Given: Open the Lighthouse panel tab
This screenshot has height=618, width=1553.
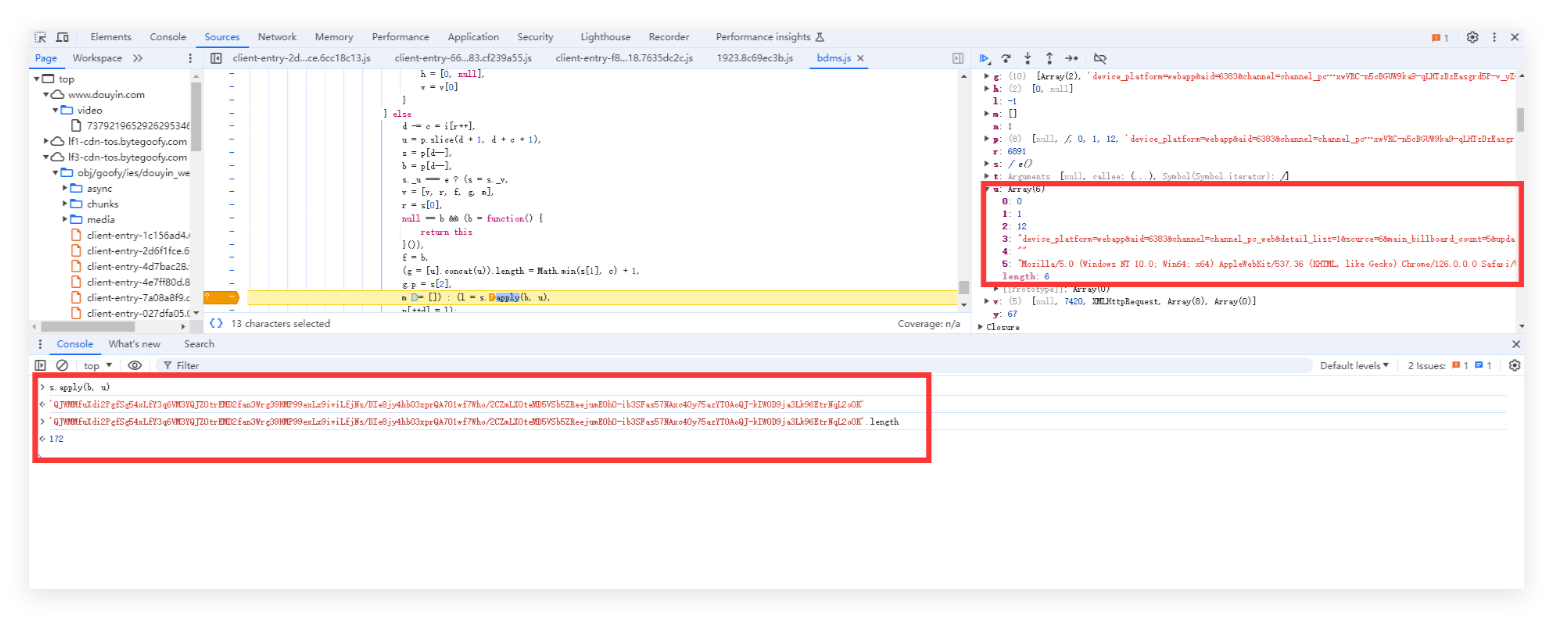Looking at the screenshot, I should (x=605, y=37).
